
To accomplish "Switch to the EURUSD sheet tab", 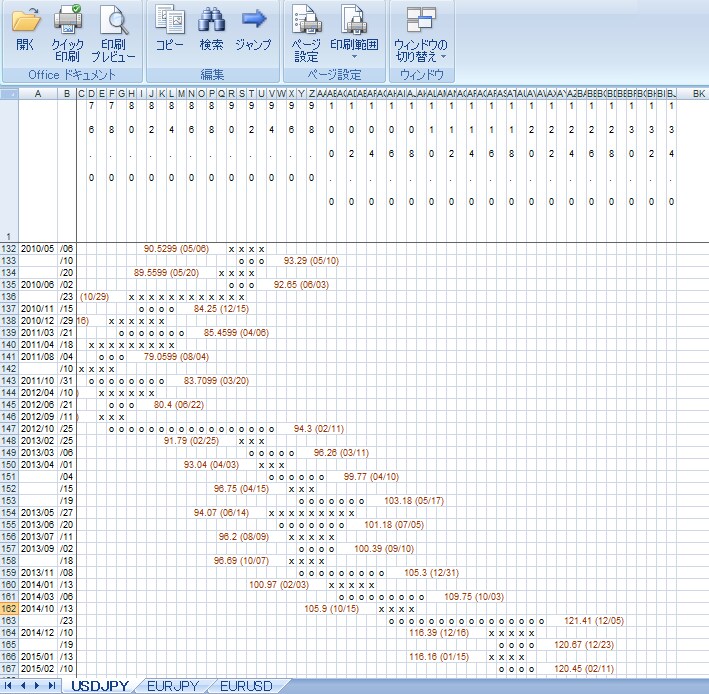I will (x=246, y=686).
